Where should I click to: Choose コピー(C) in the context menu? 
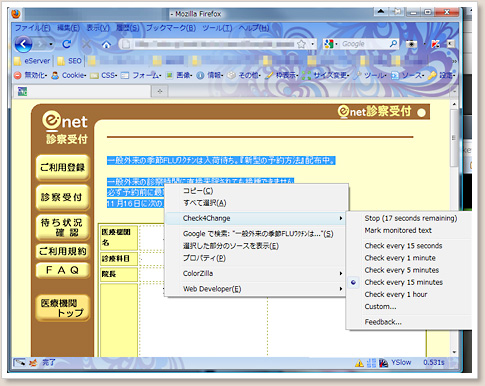pos(256,191)
